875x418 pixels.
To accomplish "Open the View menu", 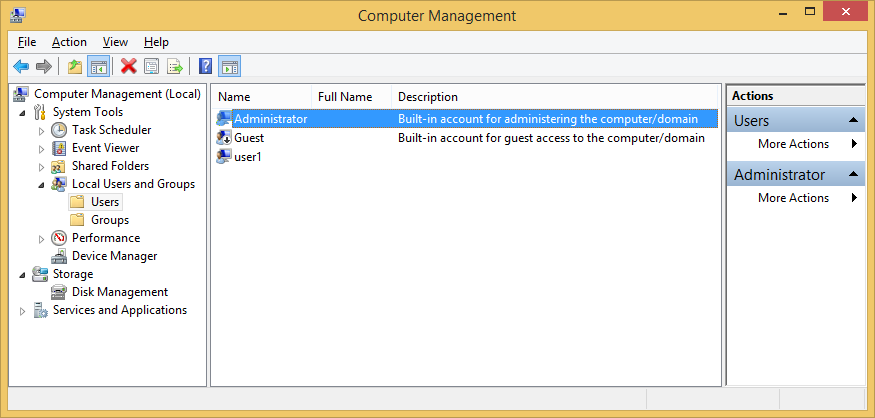I will point(116,42).
